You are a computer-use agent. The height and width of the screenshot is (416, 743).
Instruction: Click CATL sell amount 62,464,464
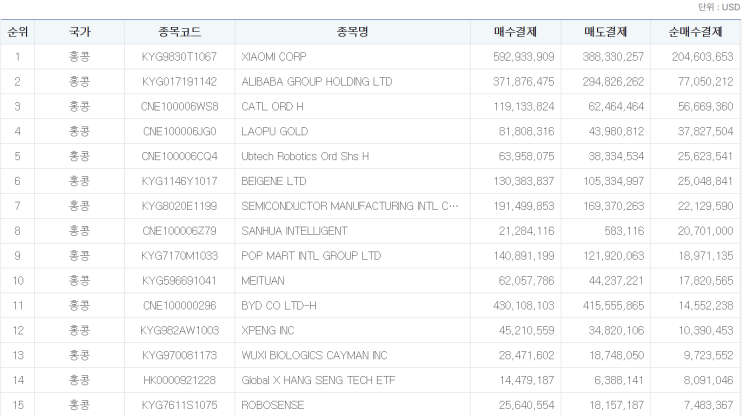click(616, 107)
